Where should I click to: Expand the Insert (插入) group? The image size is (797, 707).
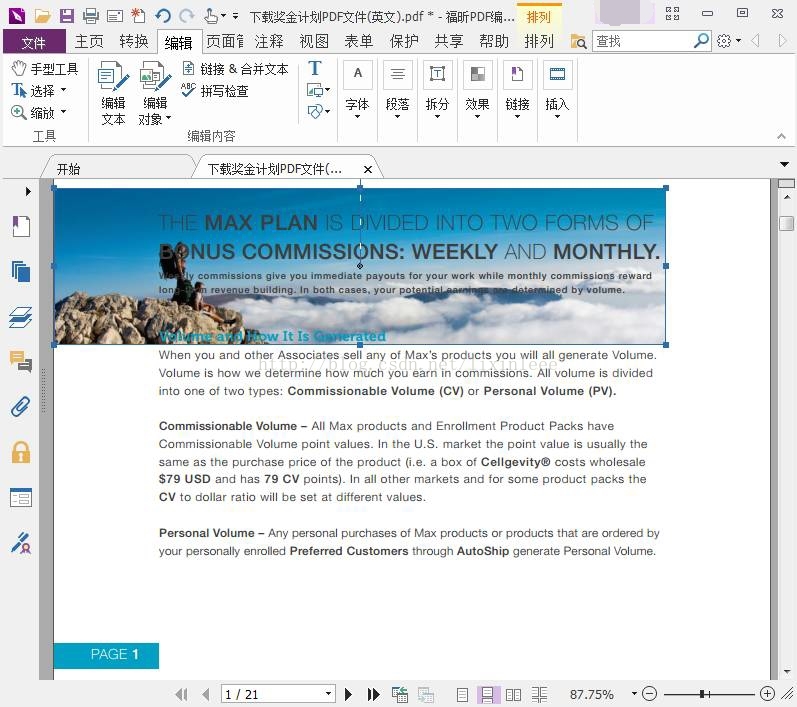pyautogui.click(x=557, y=90)
